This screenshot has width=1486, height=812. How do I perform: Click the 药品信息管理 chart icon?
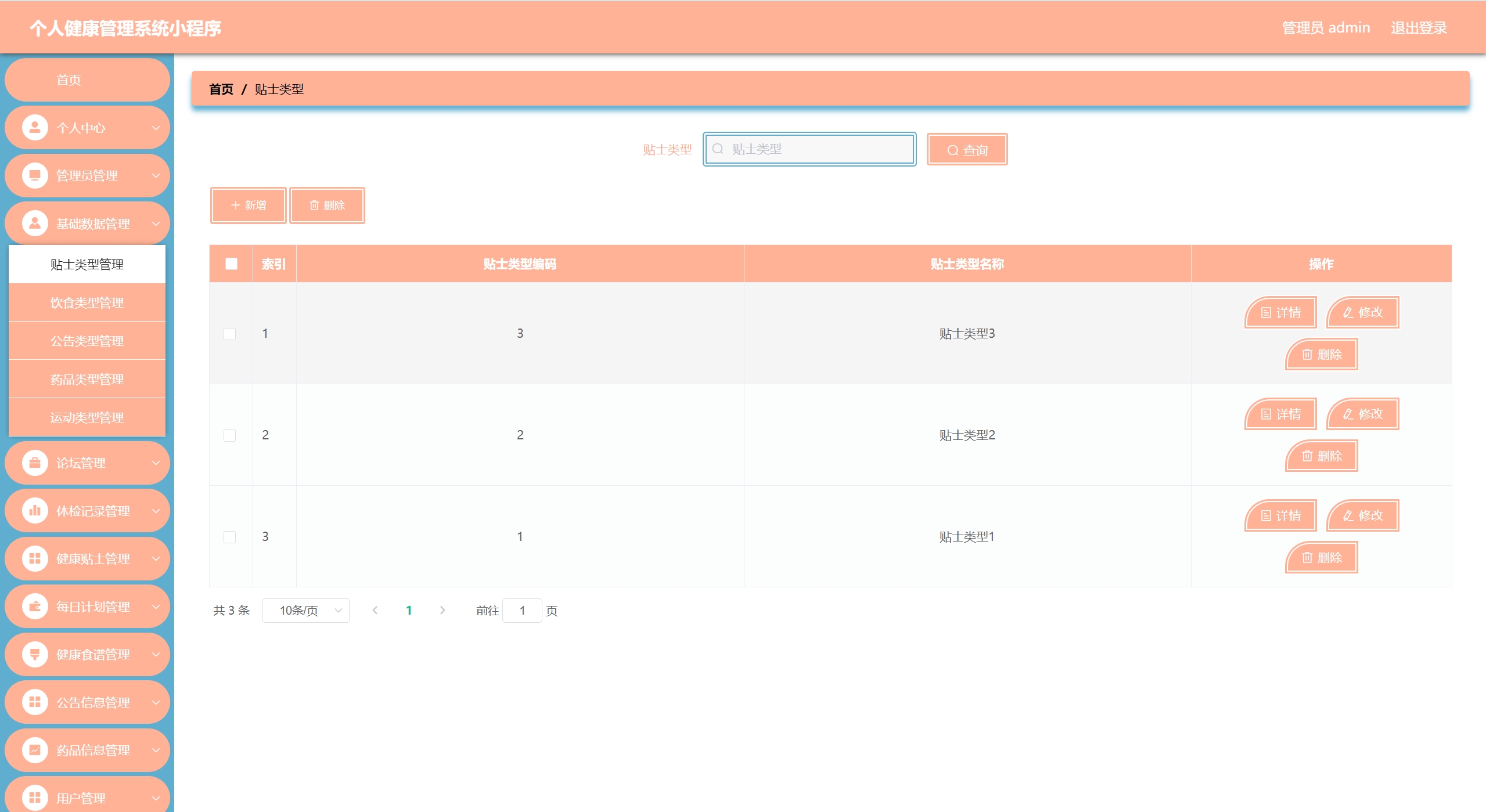35,750
